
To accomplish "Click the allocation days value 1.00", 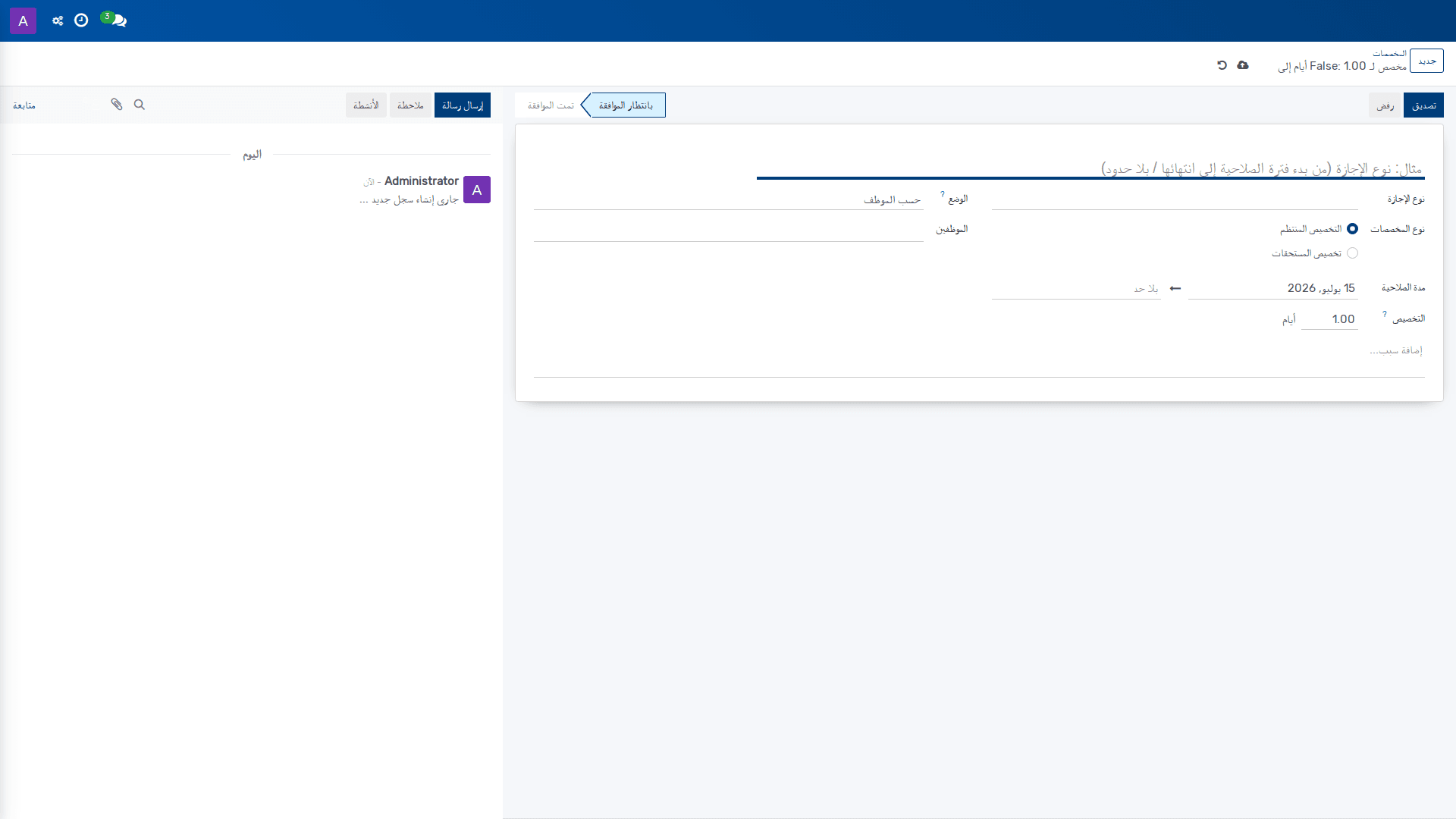I will [1329, 319].
